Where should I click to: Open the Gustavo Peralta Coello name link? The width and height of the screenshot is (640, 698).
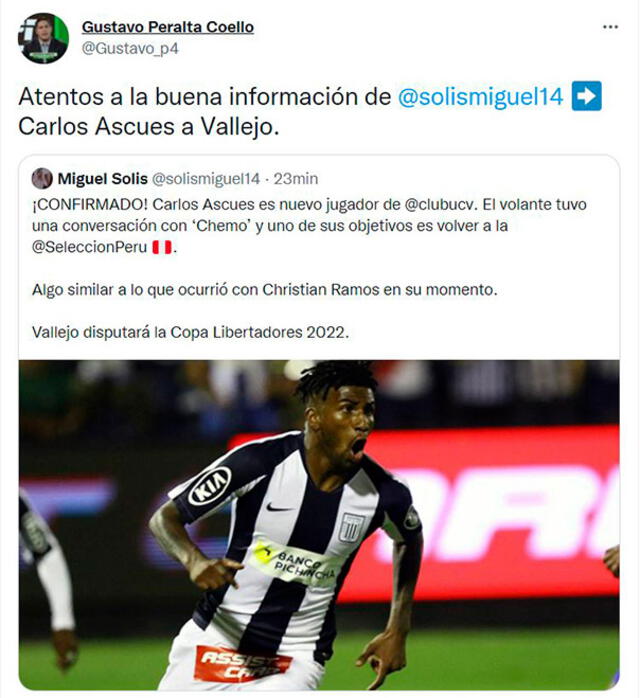168,27
